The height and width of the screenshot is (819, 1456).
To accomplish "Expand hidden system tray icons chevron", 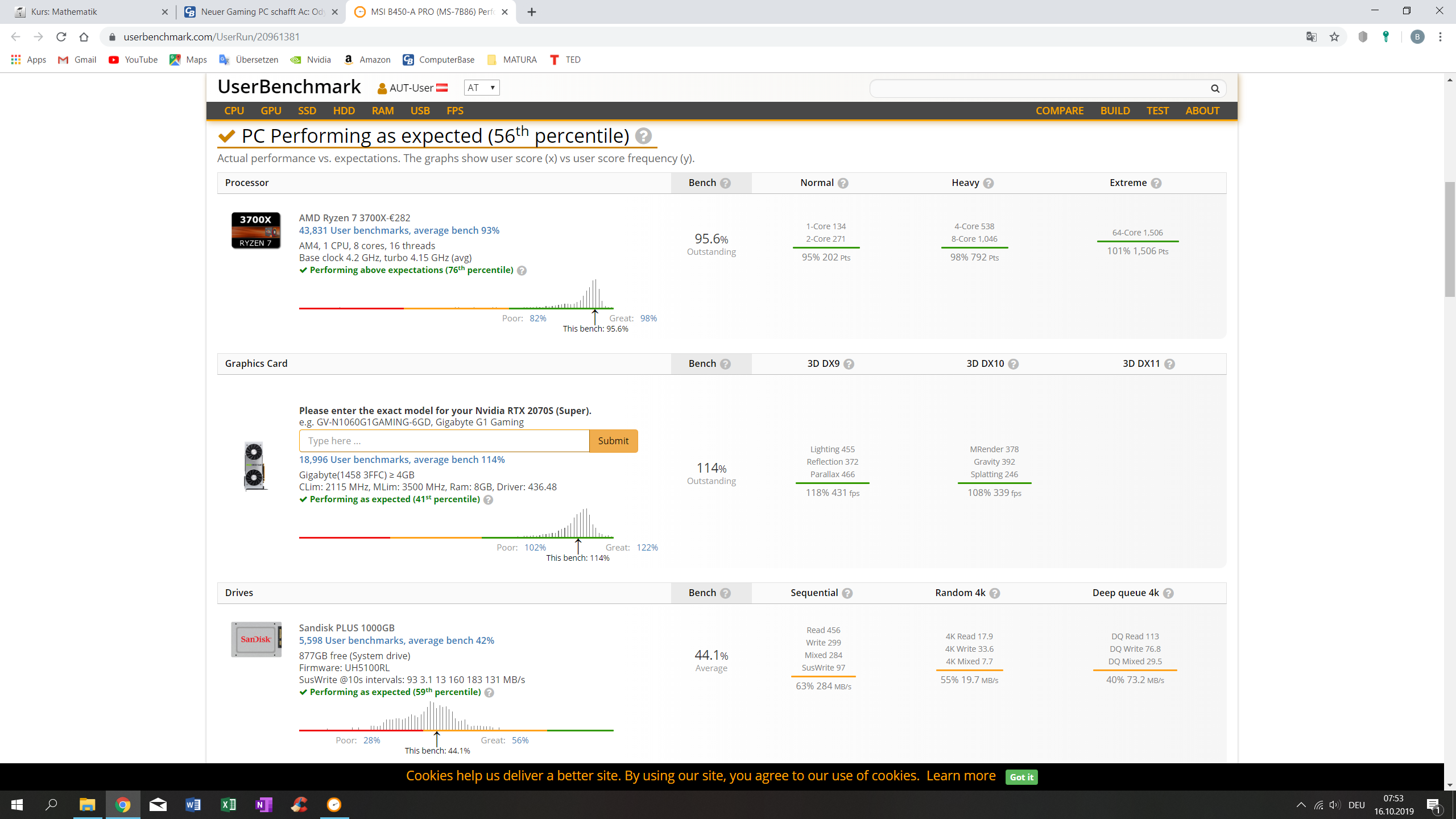I will 1301,805.
